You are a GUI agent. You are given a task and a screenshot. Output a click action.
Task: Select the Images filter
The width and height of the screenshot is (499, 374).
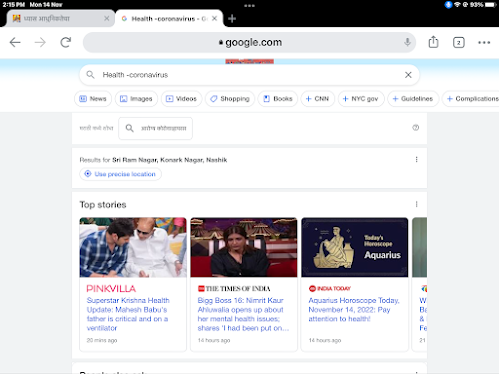point(136,99)
